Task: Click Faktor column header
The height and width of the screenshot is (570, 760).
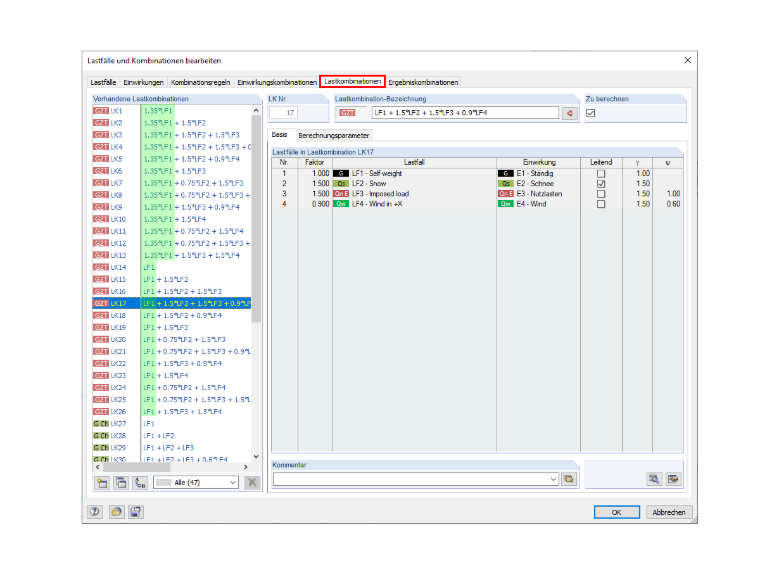Action: (315, 162)
